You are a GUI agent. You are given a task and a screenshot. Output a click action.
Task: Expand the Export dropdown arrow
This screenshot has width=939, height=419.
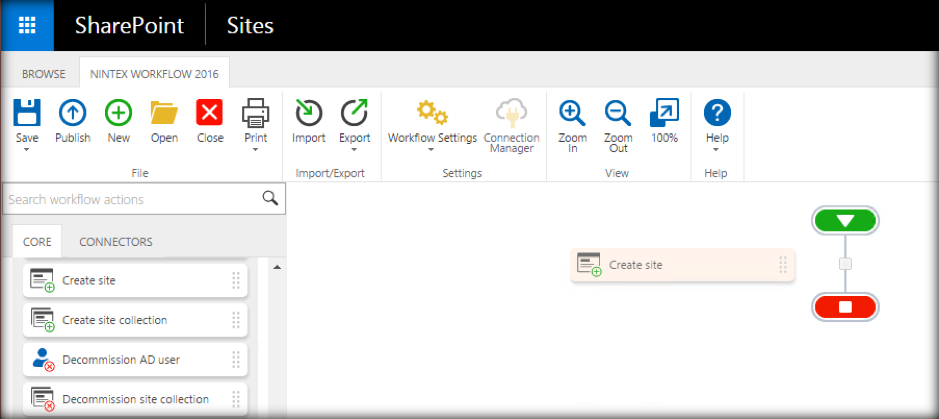coord(354,150)
